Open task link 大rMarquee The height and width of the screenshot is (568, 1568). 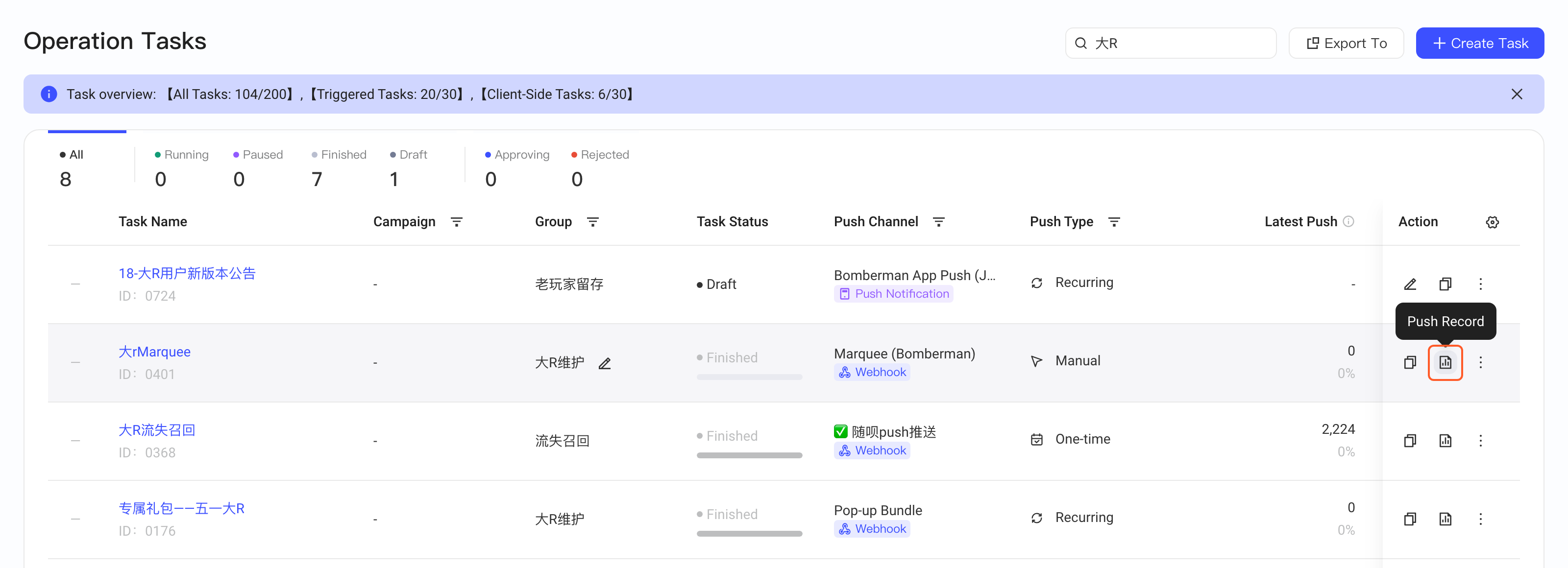pyautogui.click(x=155, y=352)
